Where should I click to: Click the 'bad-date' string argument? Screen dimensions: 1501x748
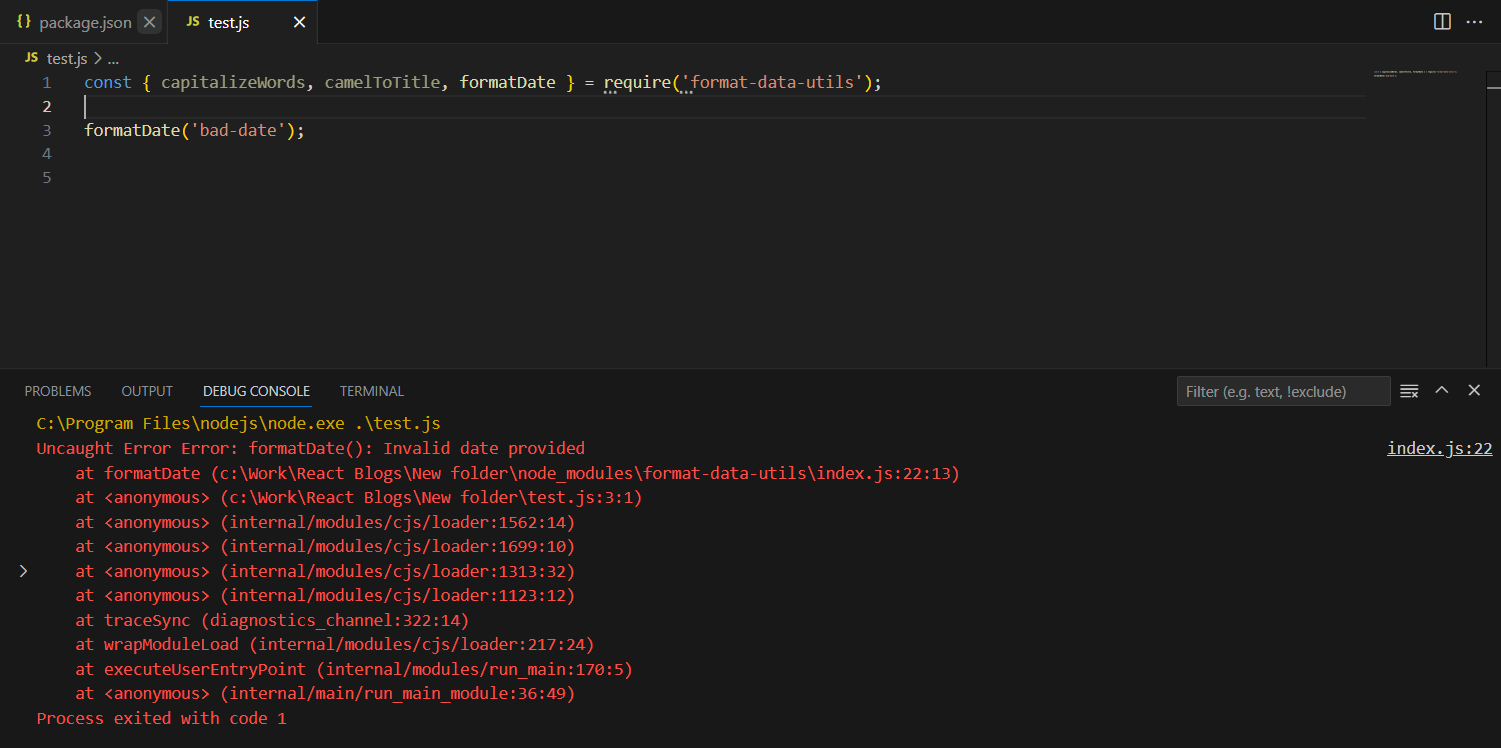238,131
